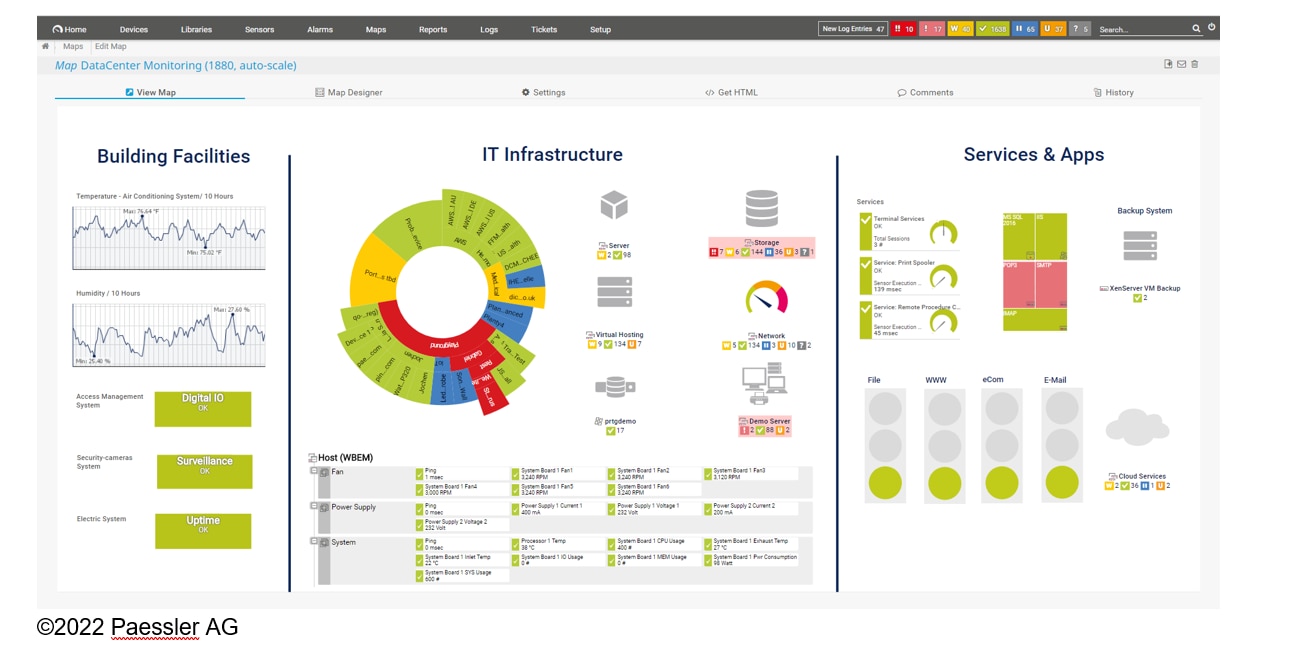Open the Edit Map breadcrumb link
Viewport: 1301px width, 663px height.
click(113, 46)
